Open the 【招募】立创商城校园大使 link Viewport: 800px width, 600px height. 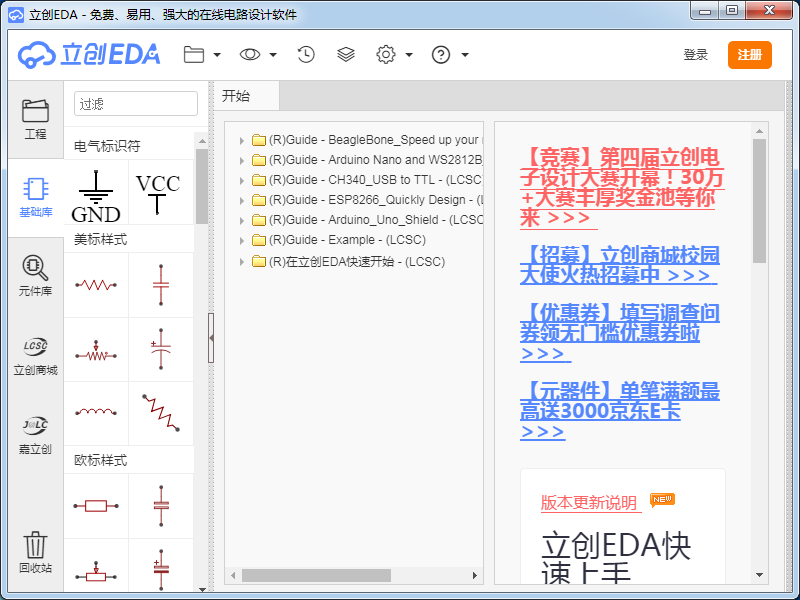point(620,265)
